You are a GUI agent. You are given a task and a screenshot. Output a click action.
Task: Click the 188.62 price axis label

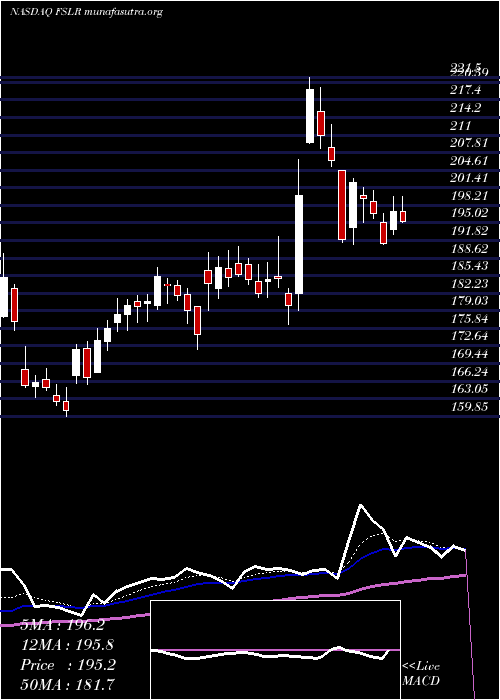470,248
